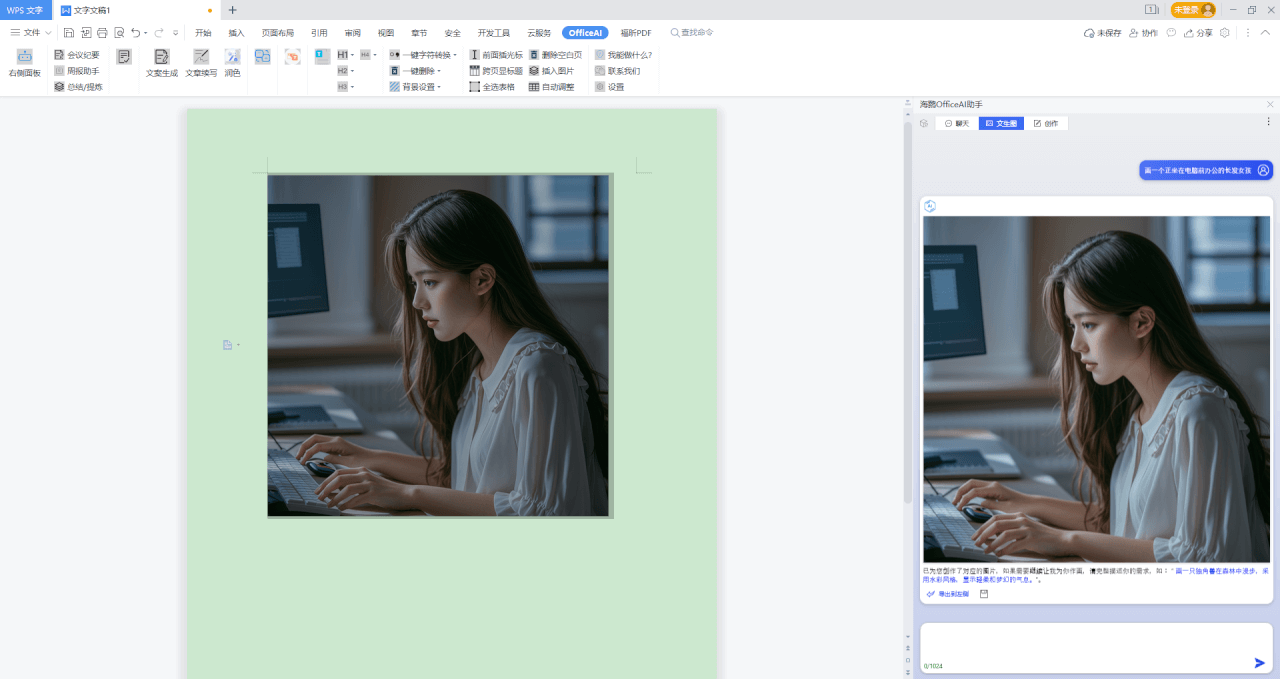Click the 全选表格 select all tables icon
Image resolution: width=1280 pixels, height=679 pixels.
tap(494, 86)
